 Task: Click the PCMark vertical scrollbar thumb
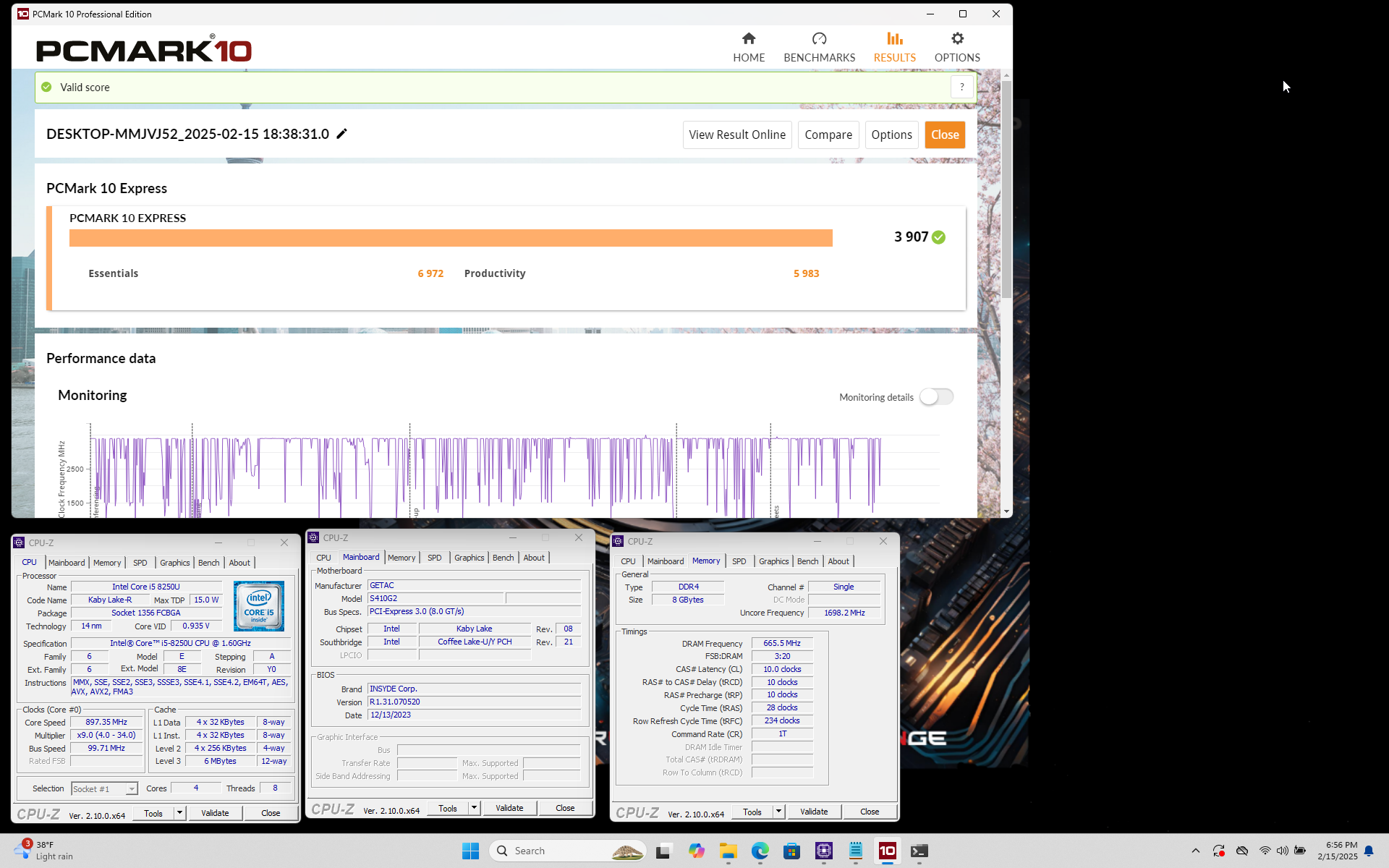pyautogui.click(x=1006, y=190)
